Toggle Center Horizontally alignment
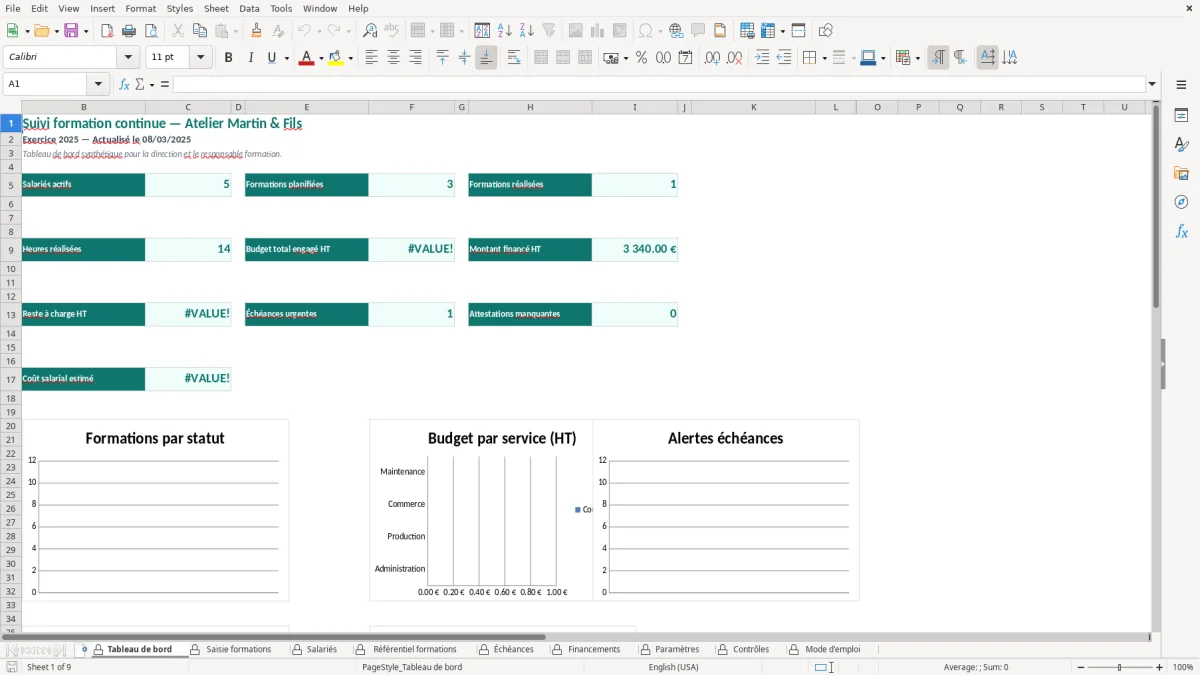This screenshot has width=1200, height=675. (x=393, y=58)
